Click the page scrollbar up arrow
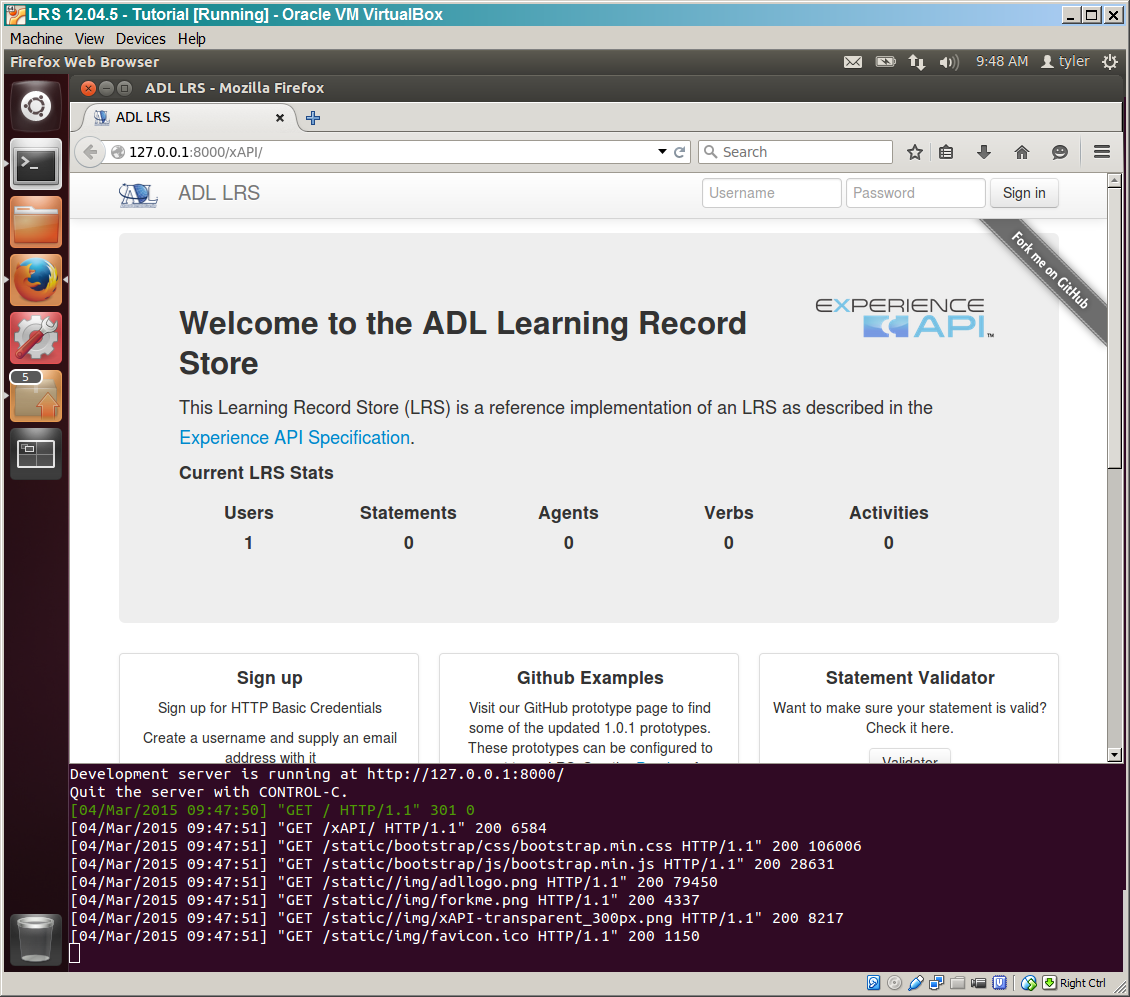The image size is (1130, 997). (1115, 180)
